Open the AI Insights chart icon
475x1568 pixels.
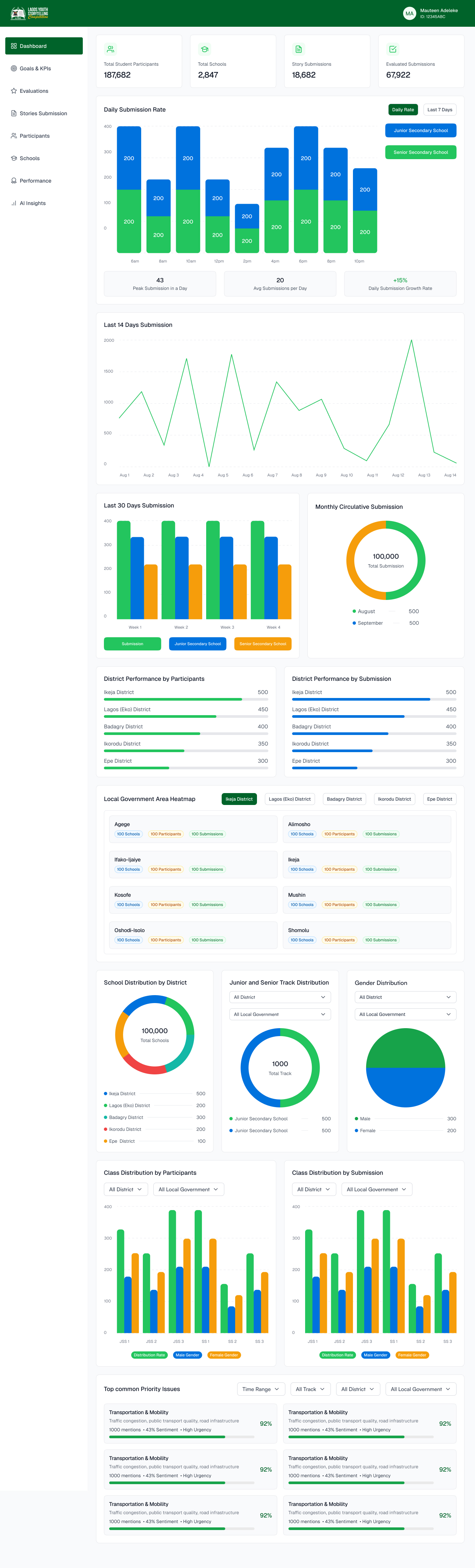(14, 203)
